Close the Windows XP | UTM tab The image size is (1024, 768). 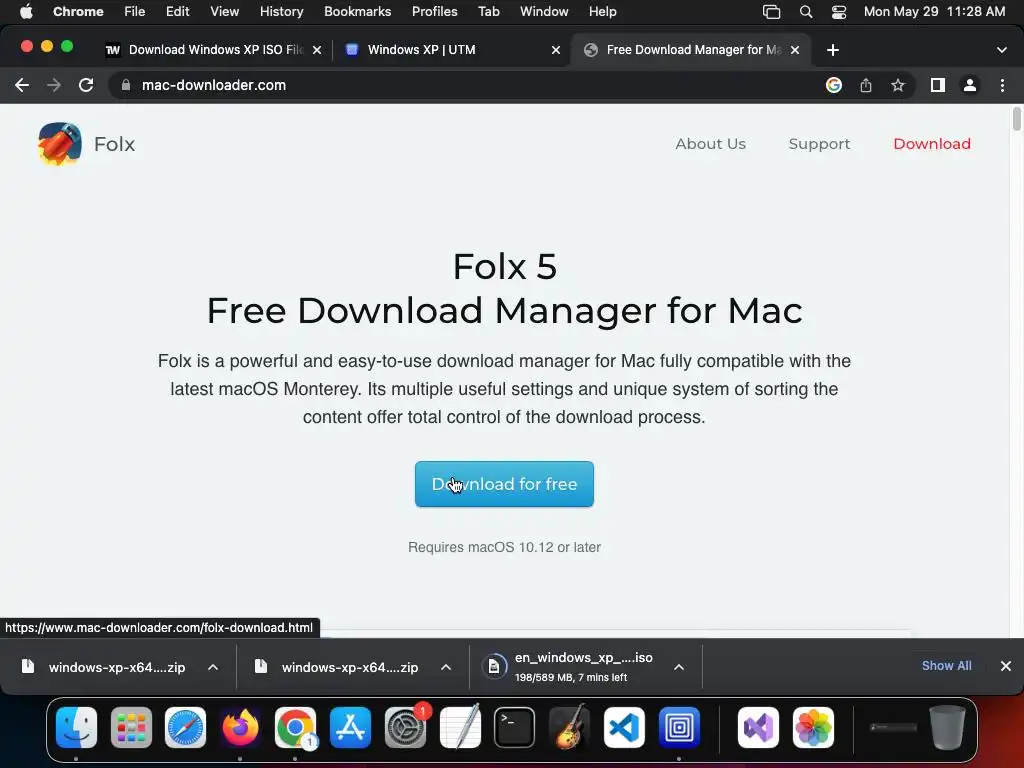556,50
